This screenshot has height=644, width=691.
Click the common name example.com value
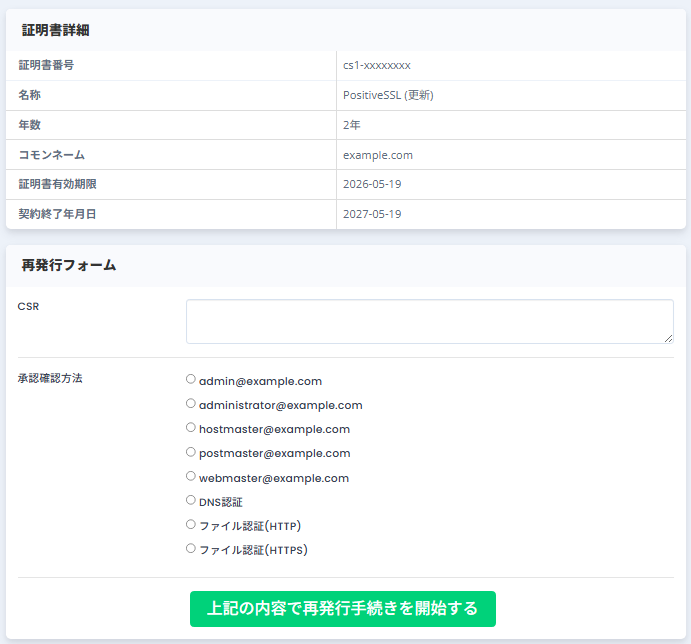(x=378, y=155)
